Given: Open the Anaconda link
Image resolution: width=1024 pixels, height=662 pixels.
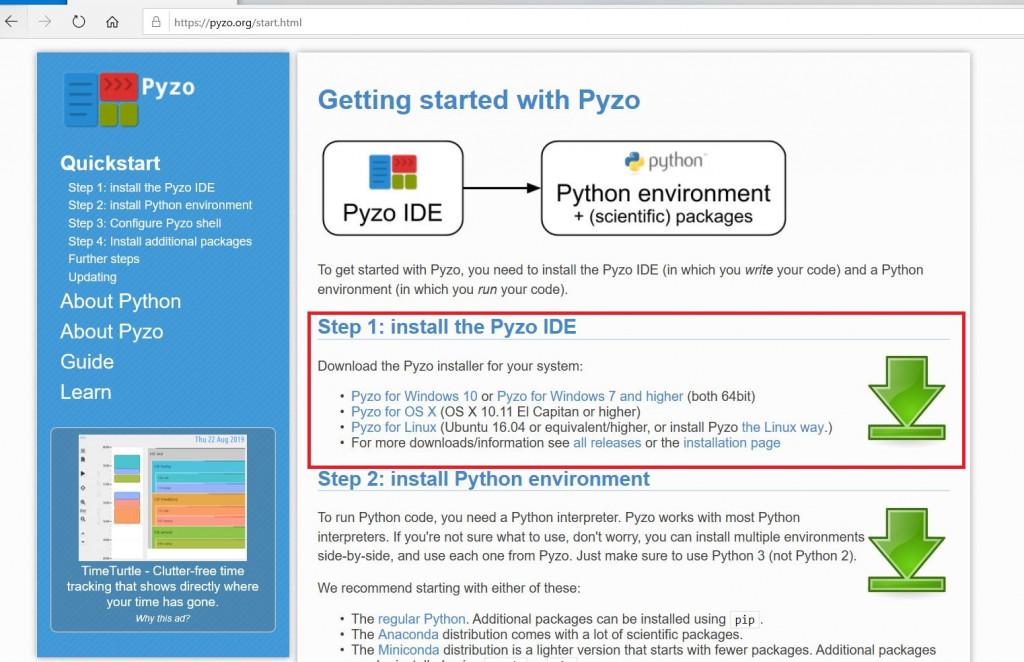Looking at the screenshot, I should tap(408, 635).
